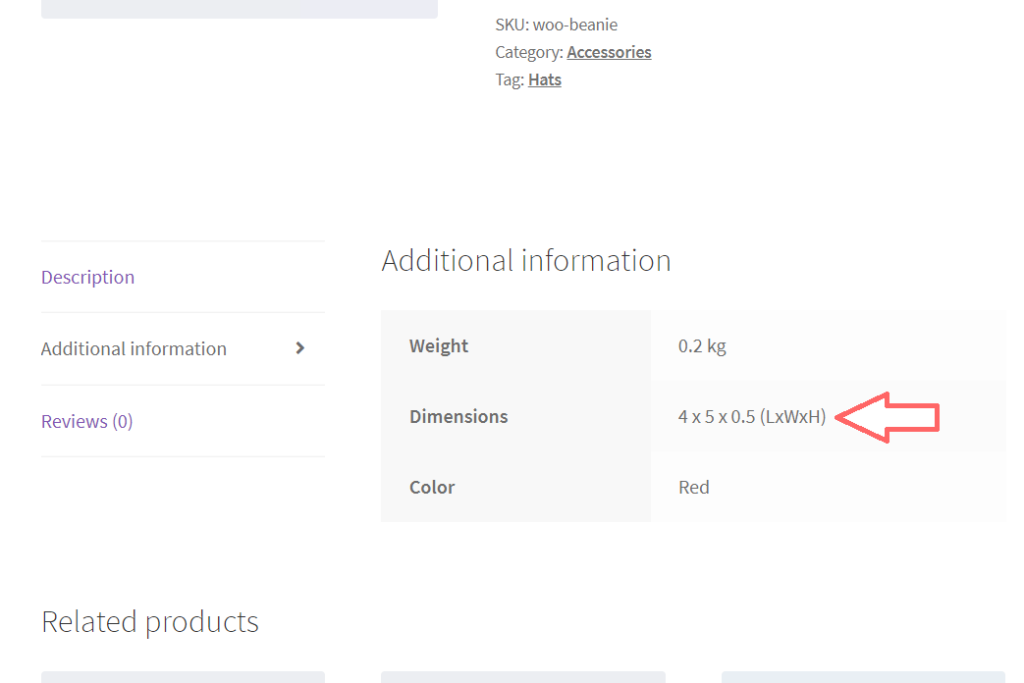
Task: Open the Reviews (0) tab
Action: click(86, 421)
